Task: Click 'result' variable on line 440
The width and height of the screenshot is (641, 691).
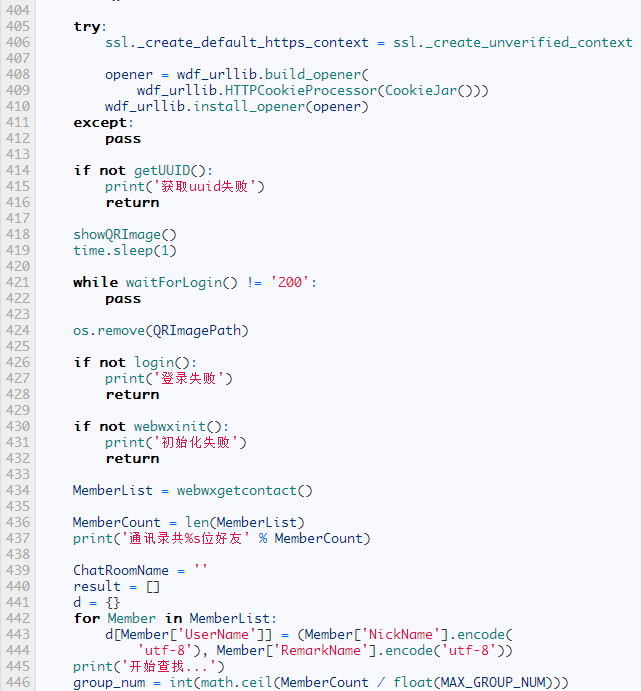Action: [x=97, y=587]
